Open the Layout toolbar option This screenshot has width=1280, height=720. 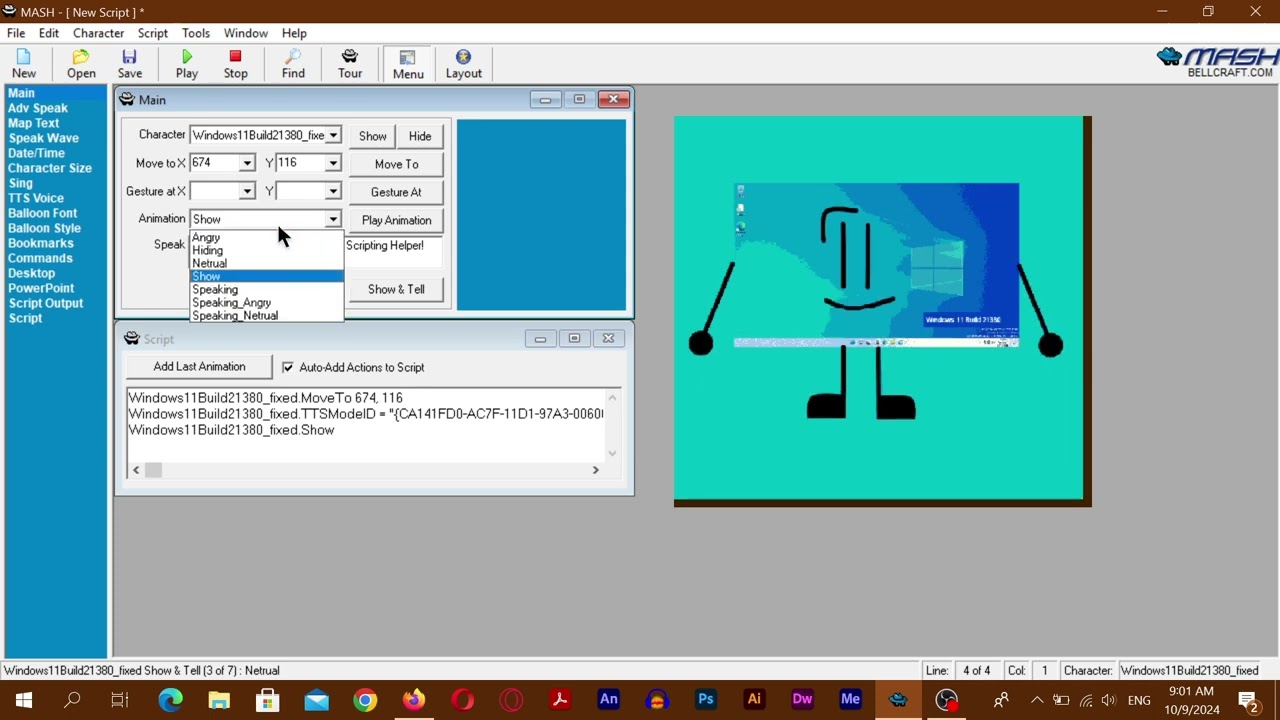(463, 64)
